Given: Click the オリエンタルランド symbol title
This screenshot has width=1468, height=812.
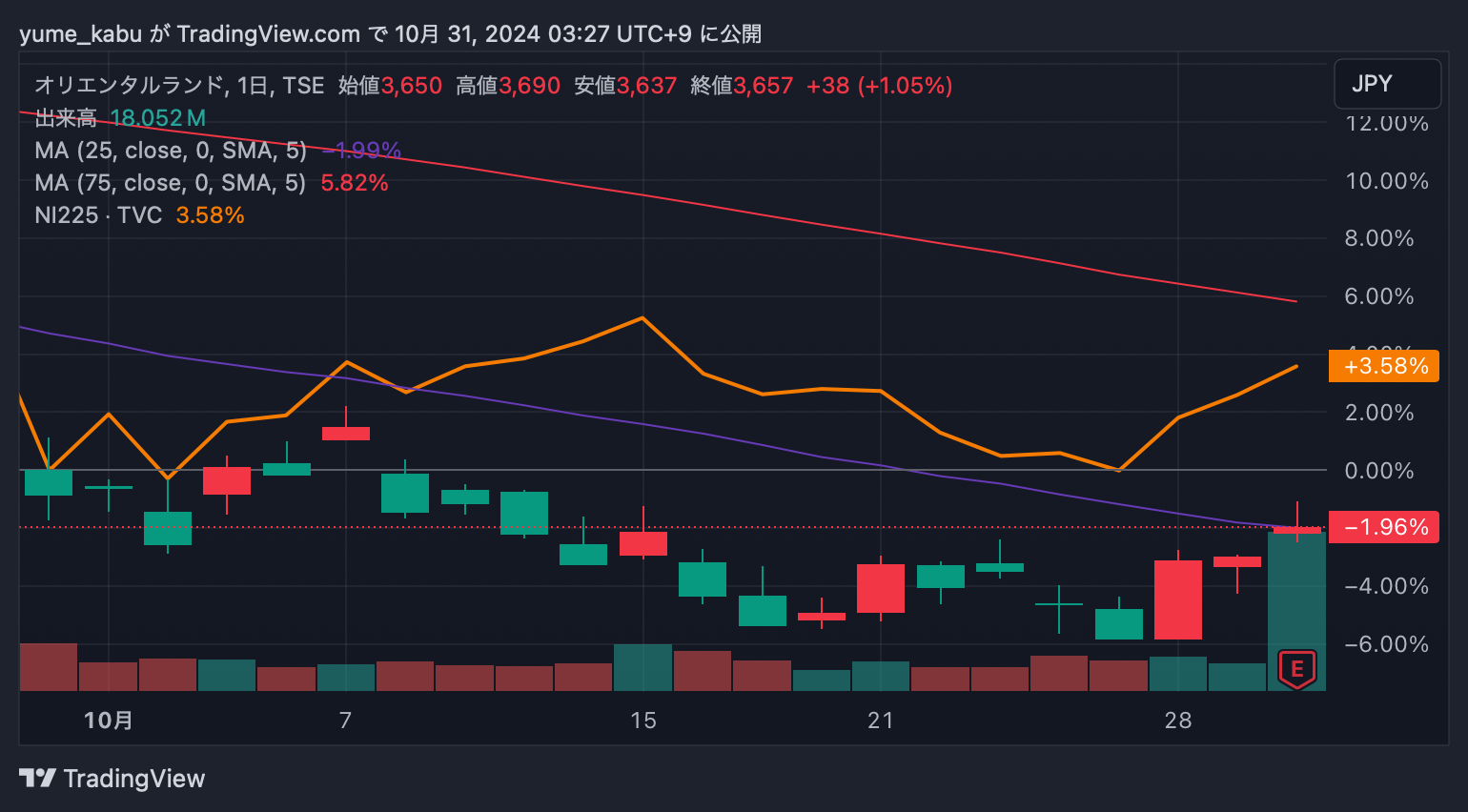Looking at the screenshot, I should (x=129, y=86).
